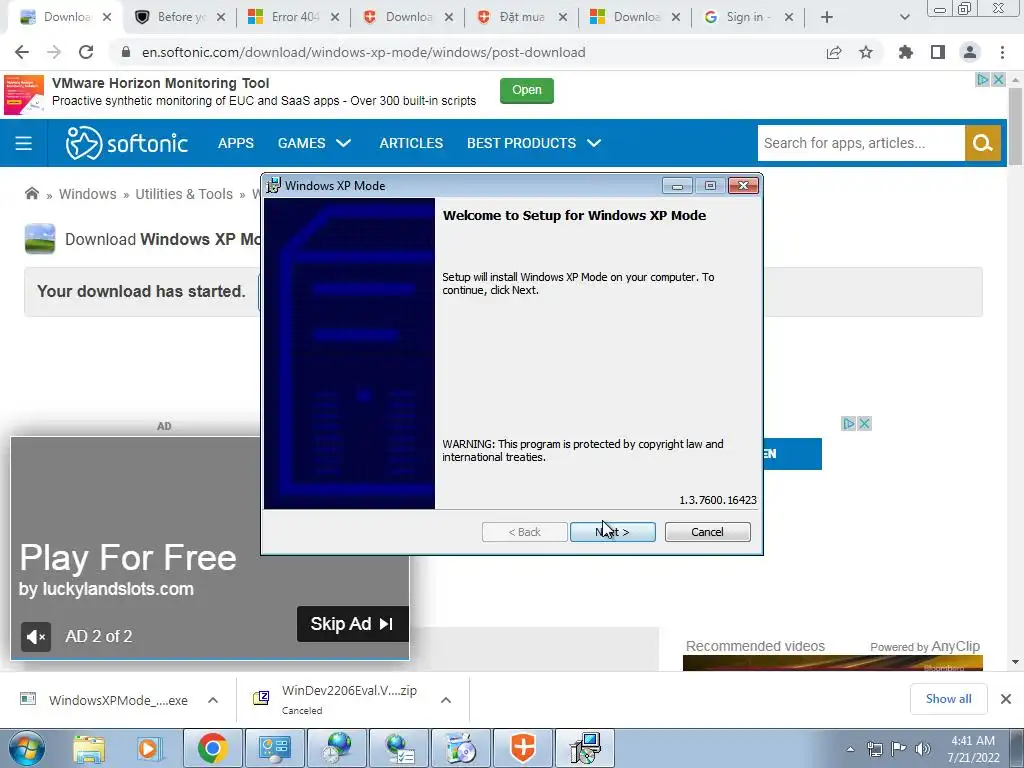This screenshot has height=768, width=1024.
Task: Show all downloads
Action: (948, 699)
